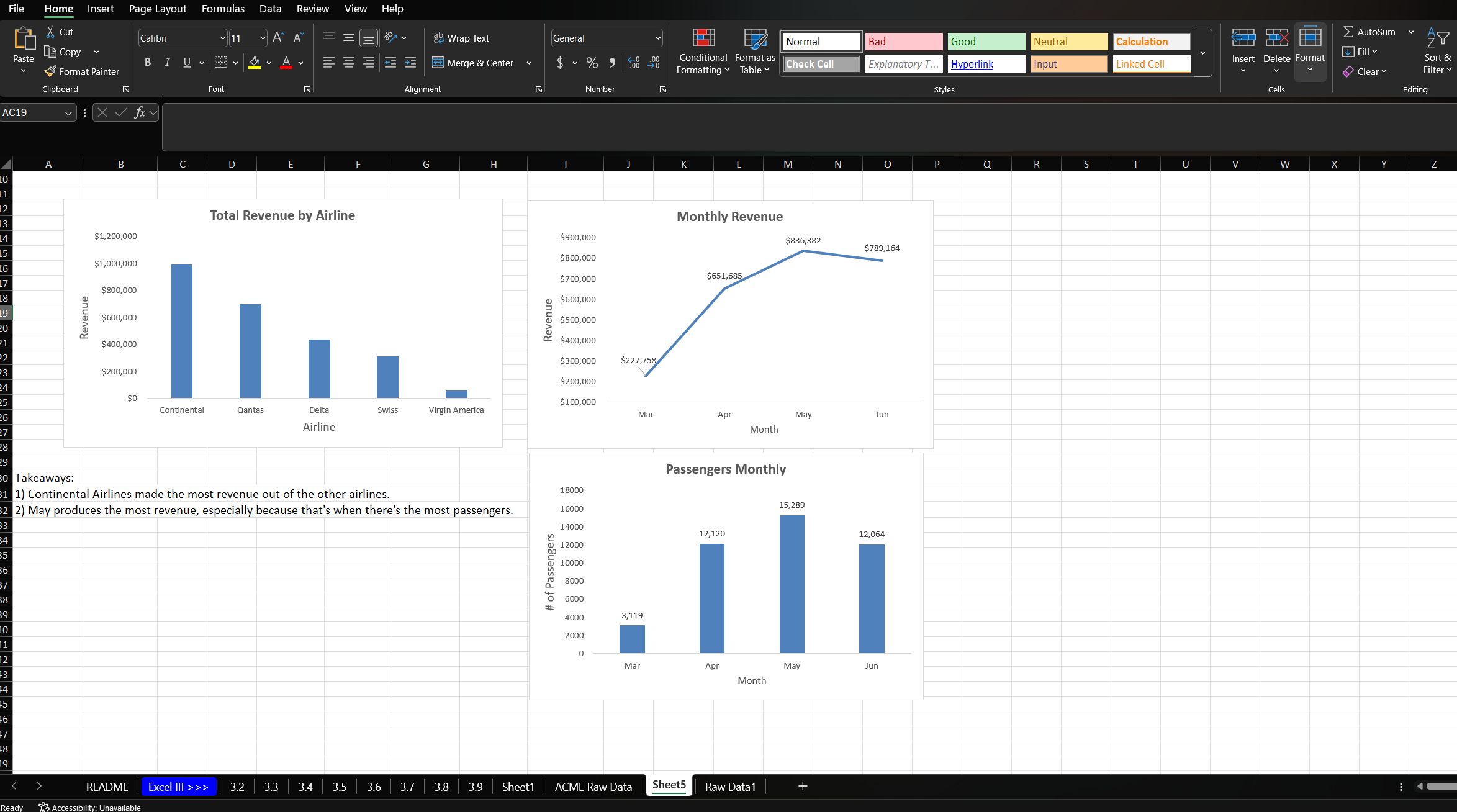Apply Percent Style format

click(x=592, y=63)
